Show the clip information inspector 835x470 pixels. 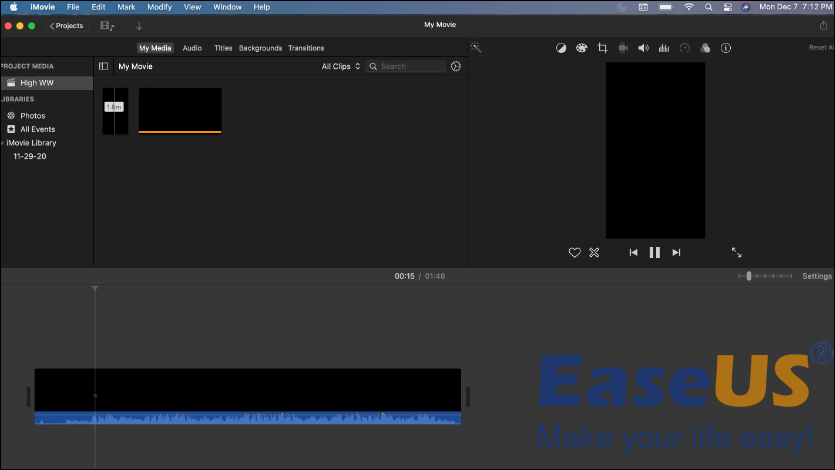(x=726, y=48)
